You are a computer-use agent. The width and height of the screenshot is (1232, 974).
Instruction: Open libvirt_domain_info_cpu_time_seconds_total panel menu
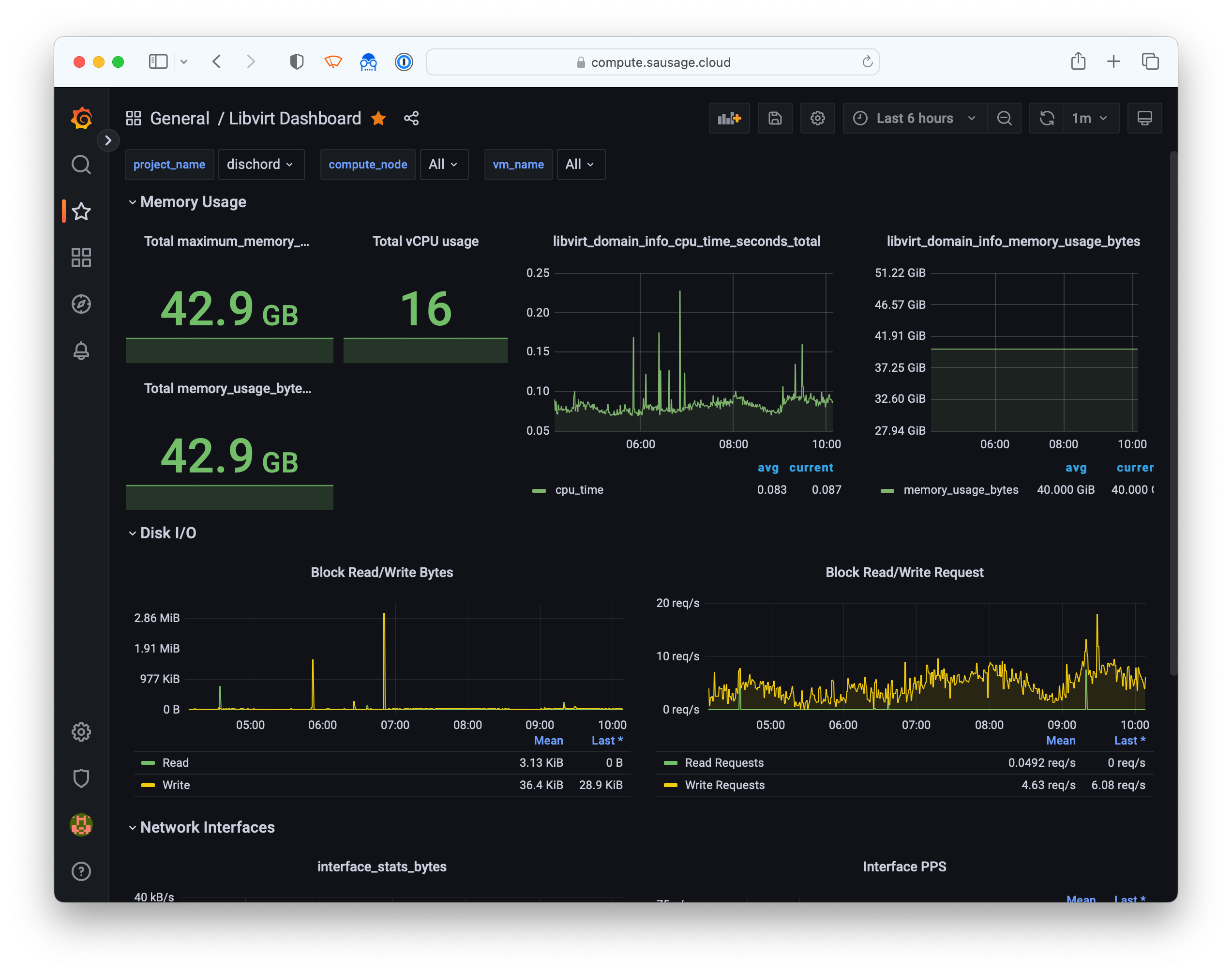687,241
